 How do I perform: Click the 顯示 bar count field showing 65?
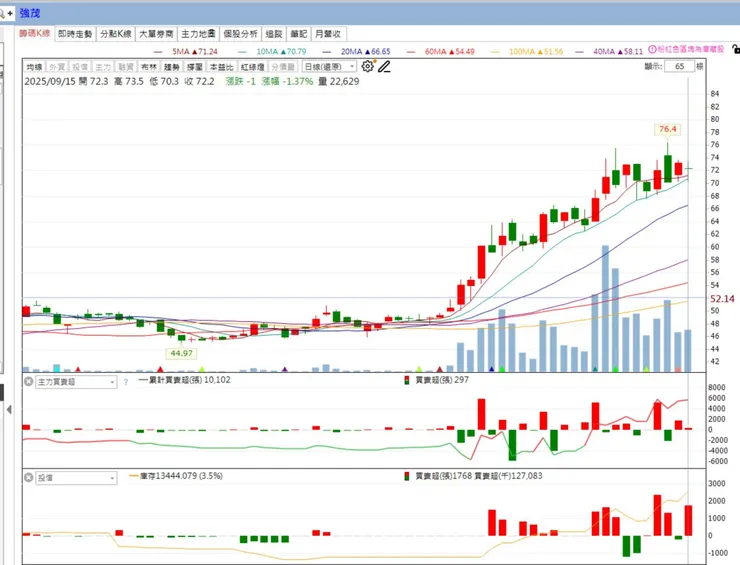679,67
